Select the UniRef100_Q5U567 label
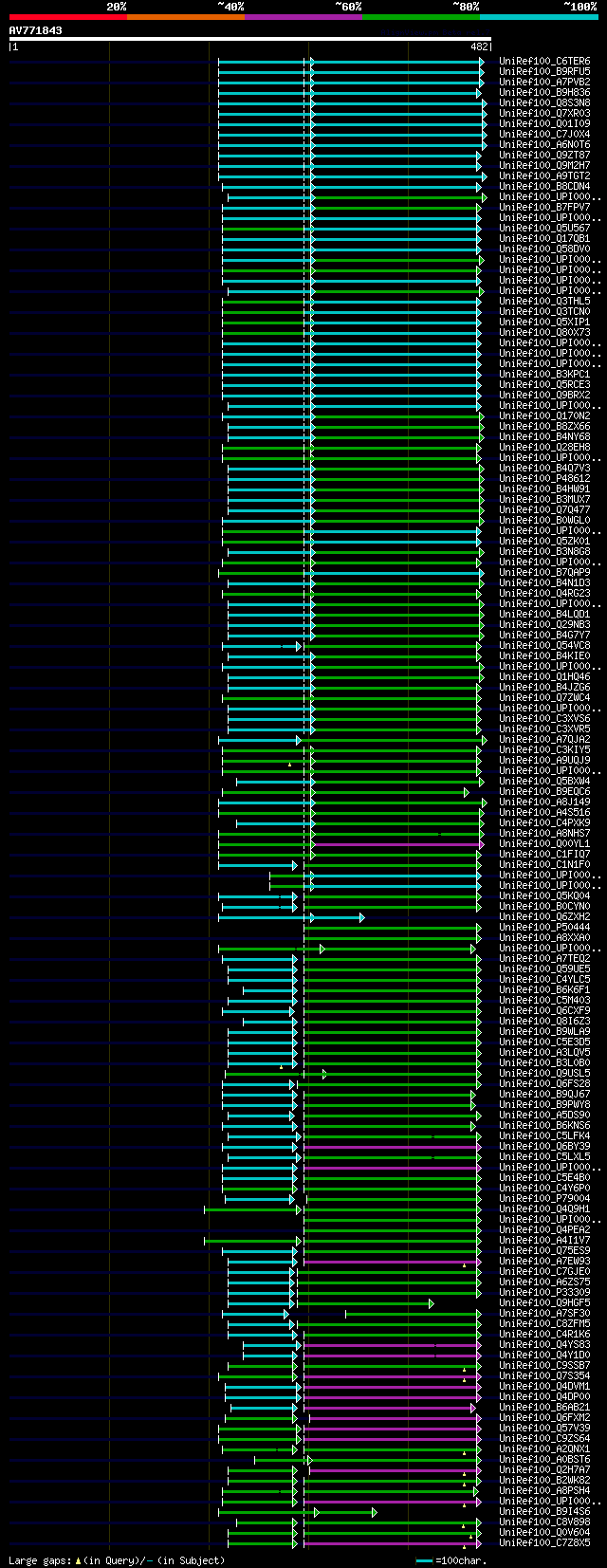 (544, 229)
